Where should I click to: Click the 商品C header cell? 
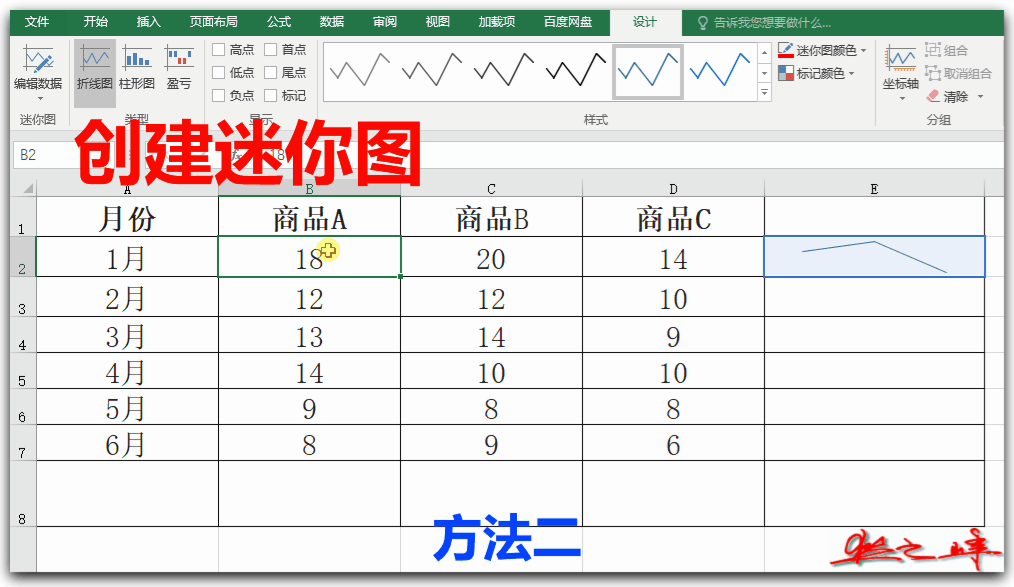673,217
